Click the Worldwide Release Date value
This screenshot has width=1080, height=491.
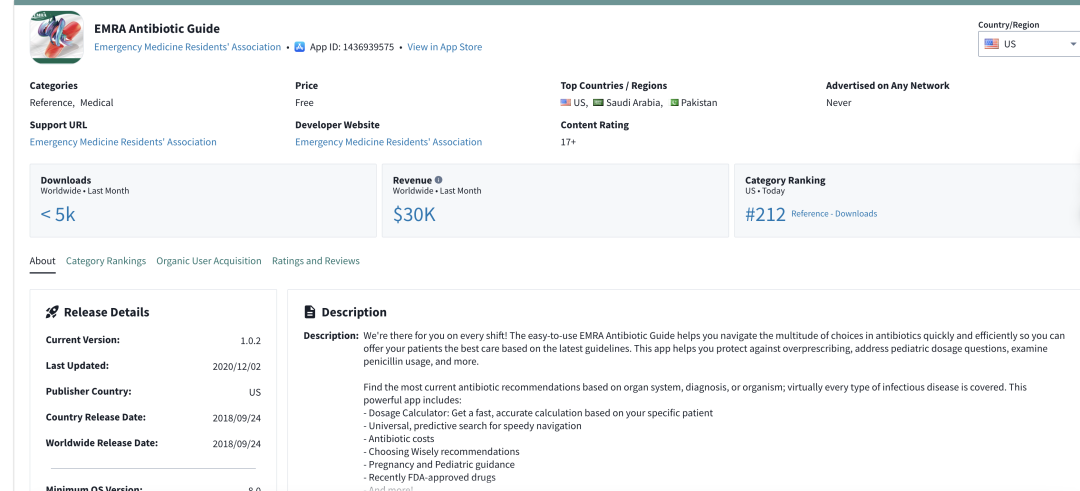coord(237,443)
